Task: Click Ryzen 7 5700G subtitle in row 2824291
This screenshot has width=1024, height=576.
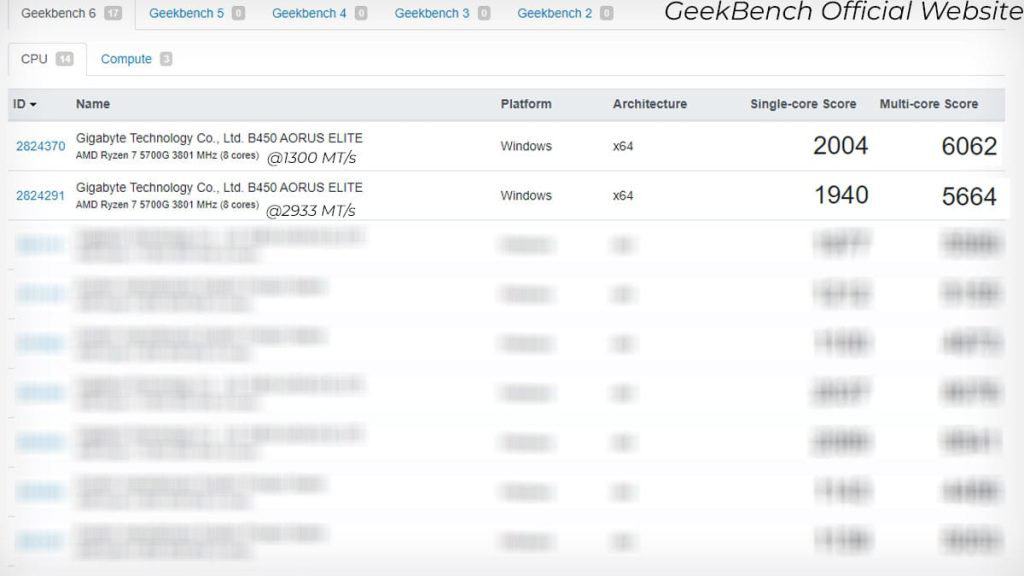Action: coord(167,204)
